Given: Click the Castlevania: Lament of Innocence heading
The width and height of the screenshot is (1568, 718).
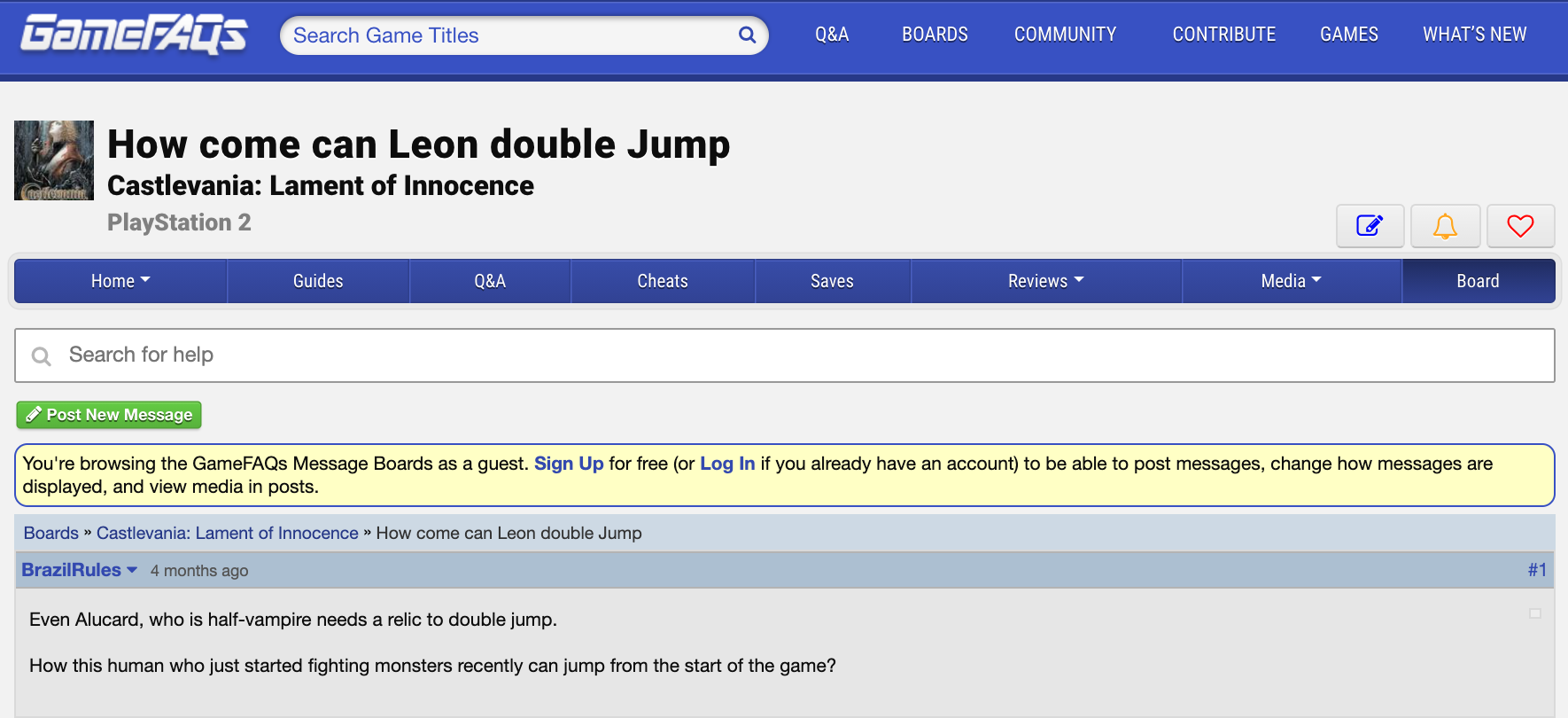Looking at the screenshot, I should click(x=321, y=185).
